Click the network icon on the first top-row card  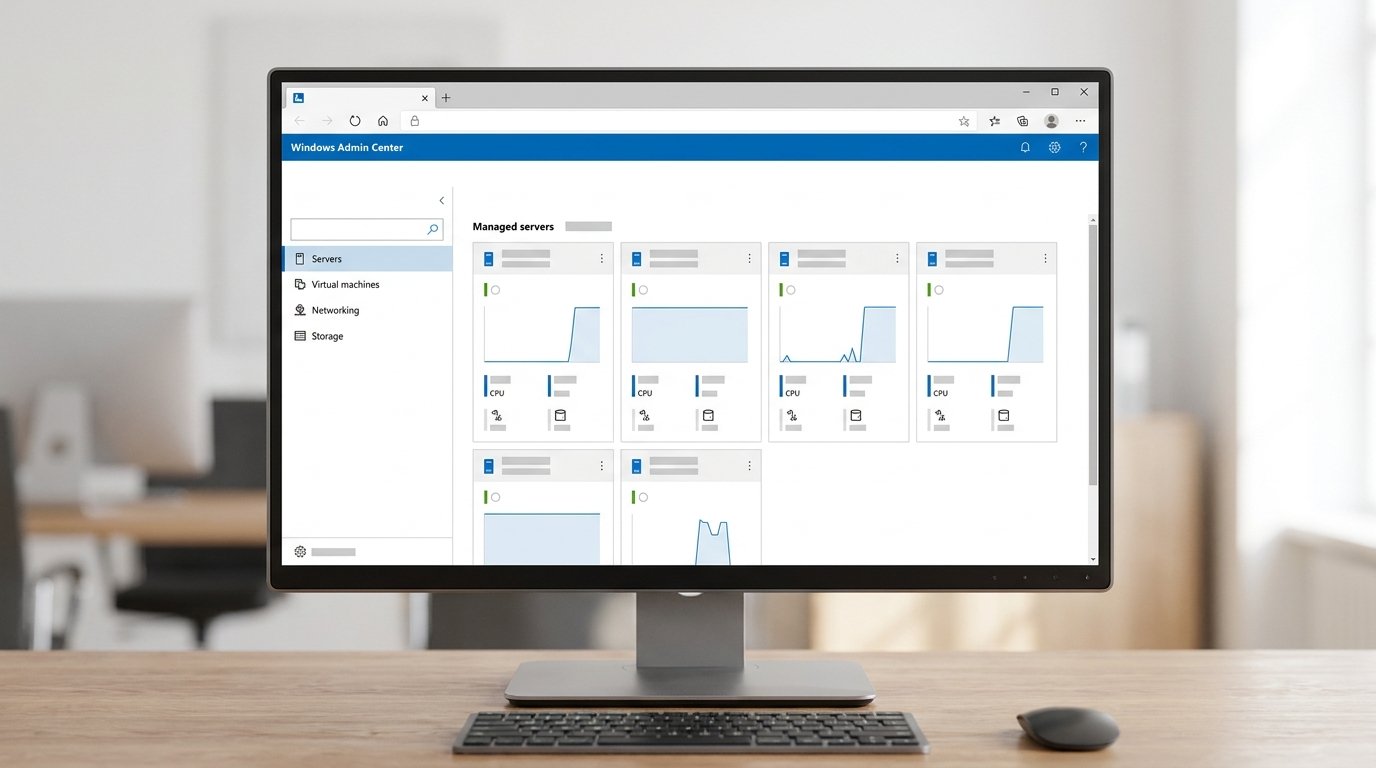[x=497, y=416]
